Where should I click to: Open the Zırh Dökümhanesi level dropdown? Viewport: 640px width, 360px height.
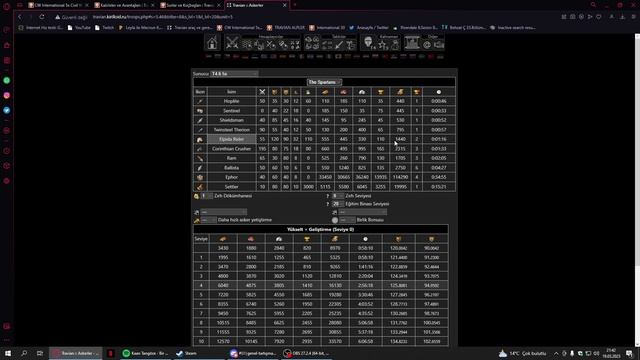[207, 196]
